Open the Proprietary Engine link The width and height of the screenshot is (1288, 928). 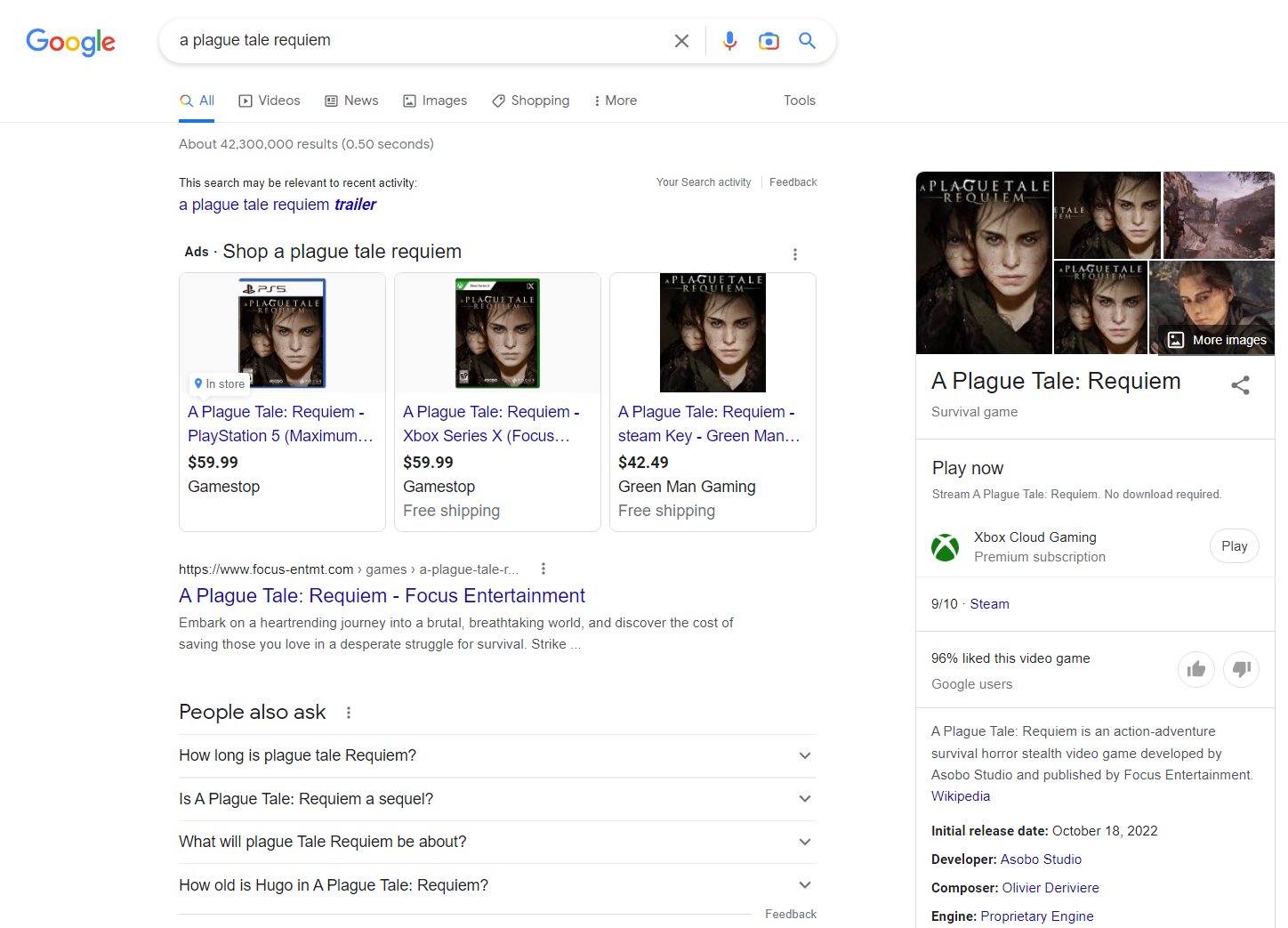pyautogui.click(x=1037, y=916)
